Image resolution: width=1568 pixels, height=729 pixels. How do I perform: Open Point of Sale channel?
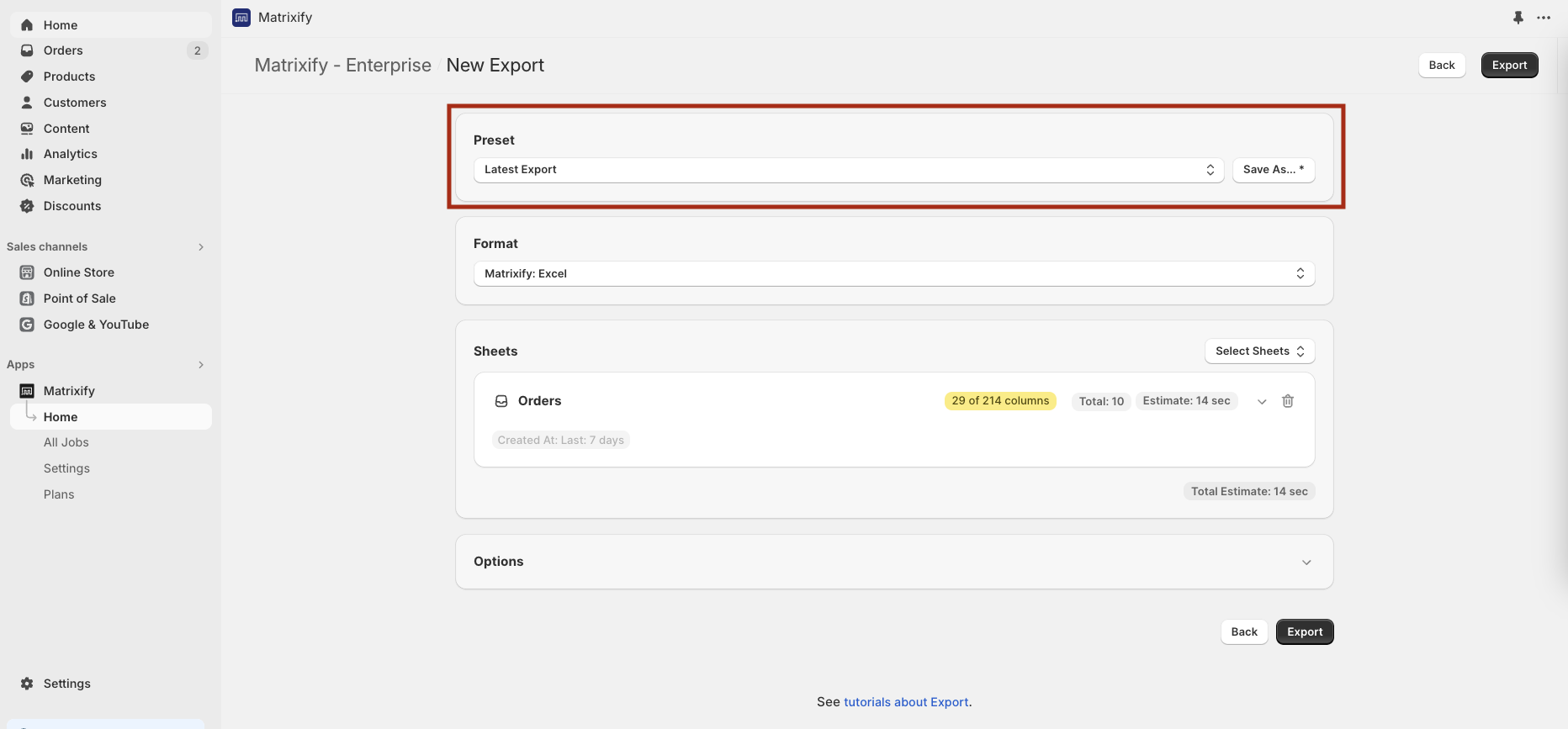(80, 298)
